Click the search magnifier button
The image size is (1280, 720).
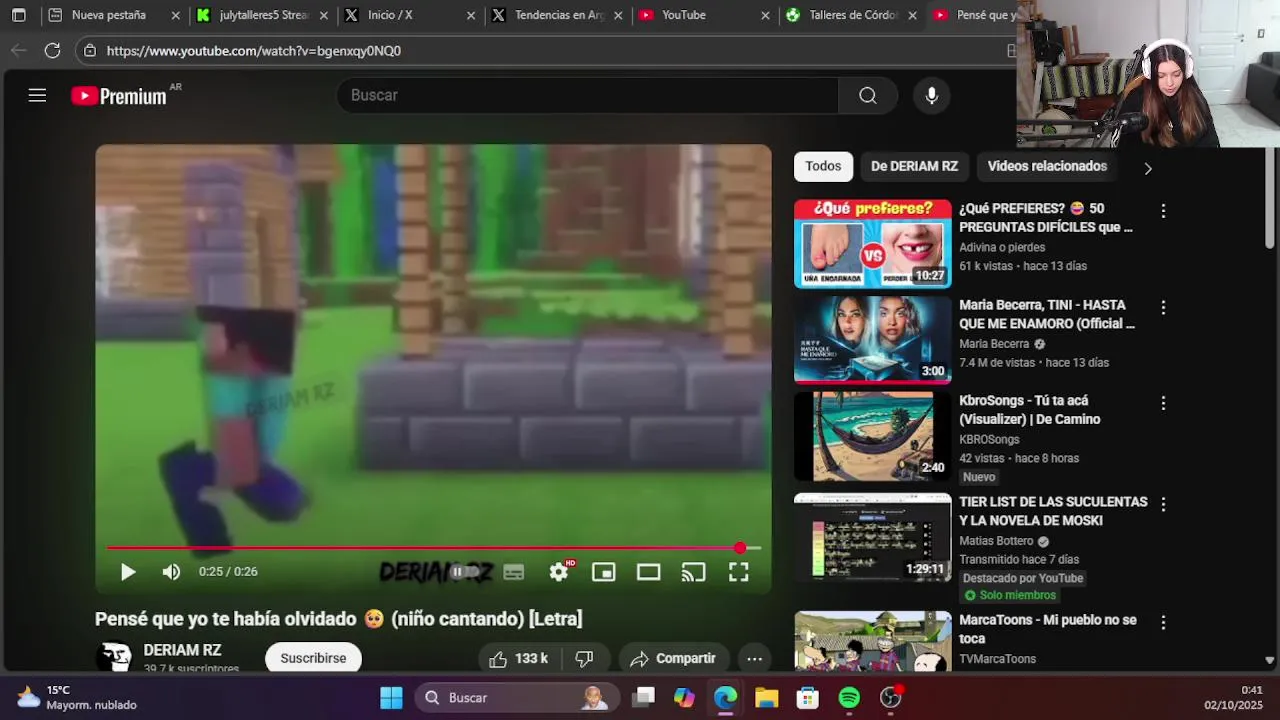(x=867, y=95)
